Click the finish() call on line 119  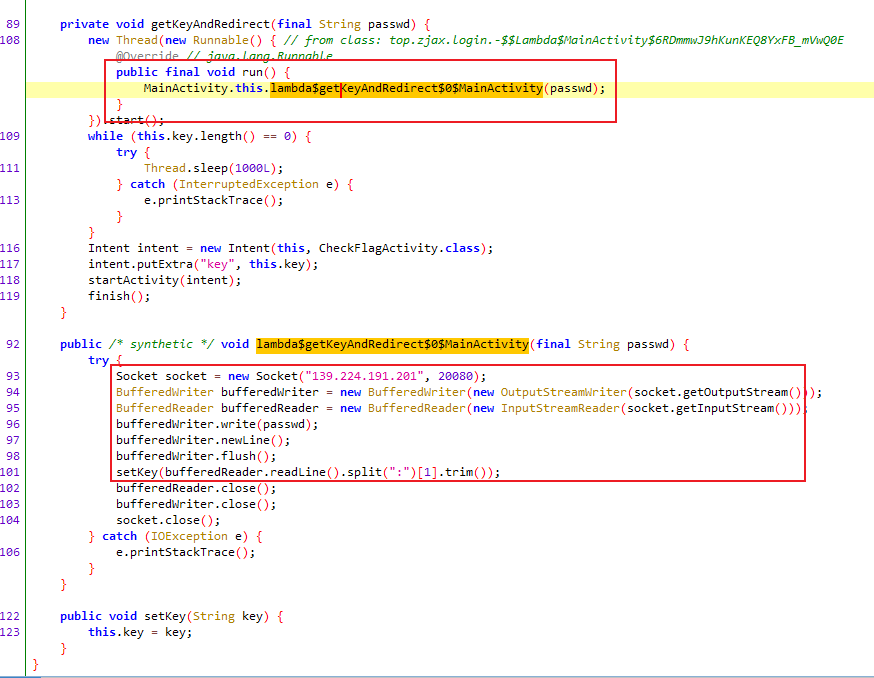[x=116, y=296]
